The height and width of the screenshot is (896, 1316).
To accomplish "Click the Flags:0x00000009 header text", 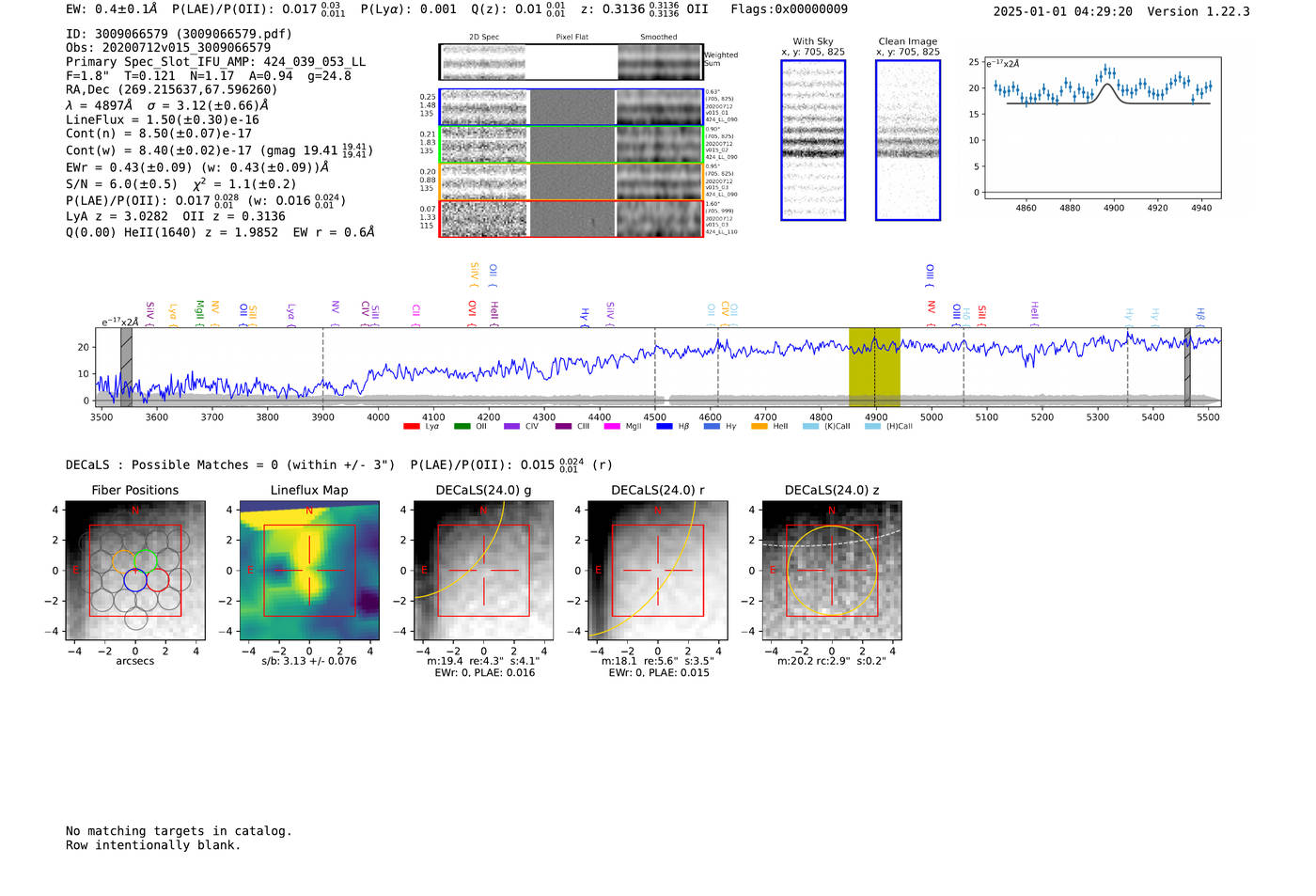I will click(789, 8).
